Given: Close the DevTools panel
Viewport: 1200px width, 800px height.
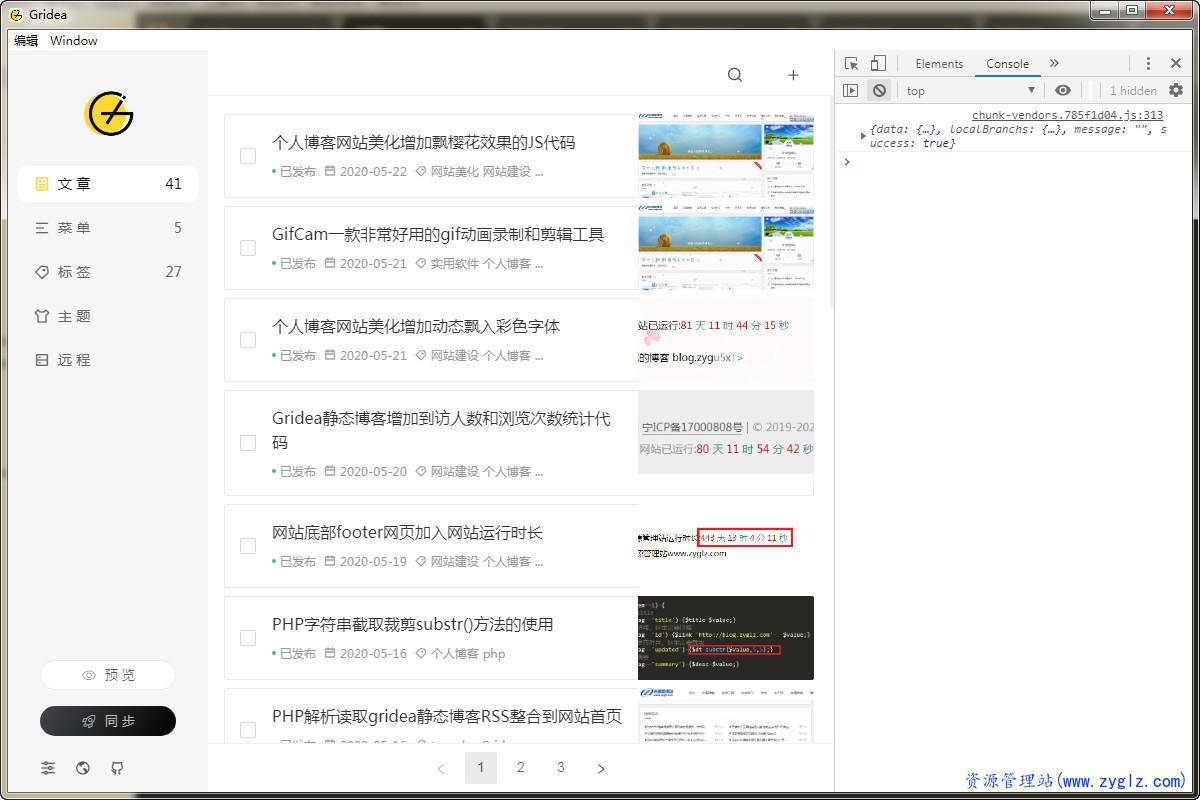Looking at the screenshot, I should [1176, 63].
